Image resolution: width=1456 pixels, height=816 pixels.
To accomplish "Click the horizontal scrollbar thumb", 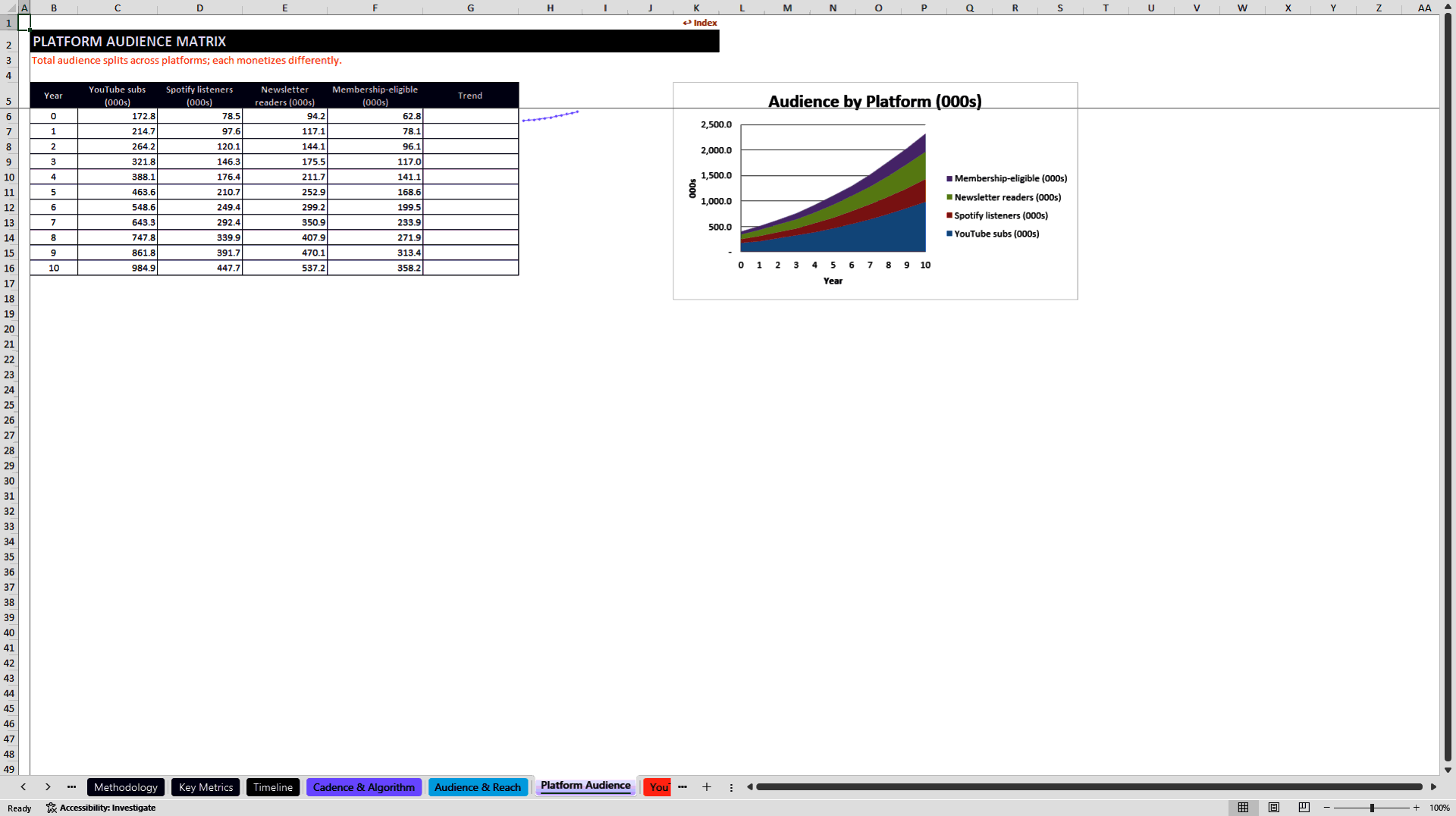I will 1089,787.
